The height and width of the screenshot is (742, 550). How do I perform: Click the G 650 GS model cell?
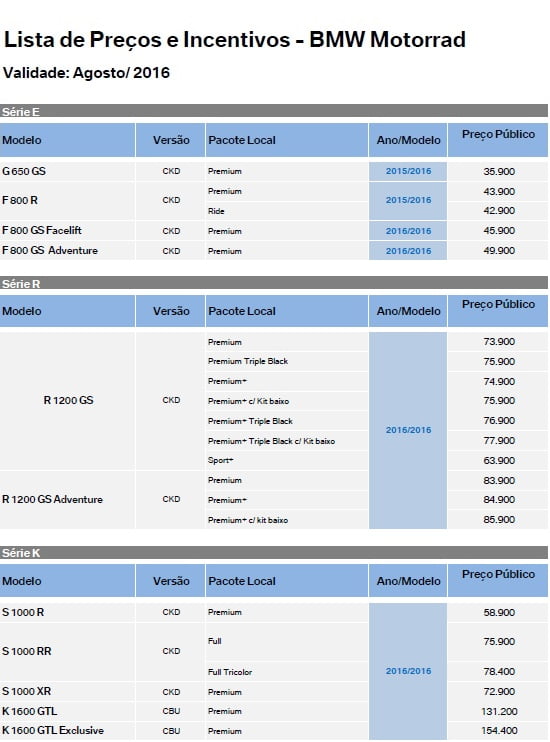(67, 171)
